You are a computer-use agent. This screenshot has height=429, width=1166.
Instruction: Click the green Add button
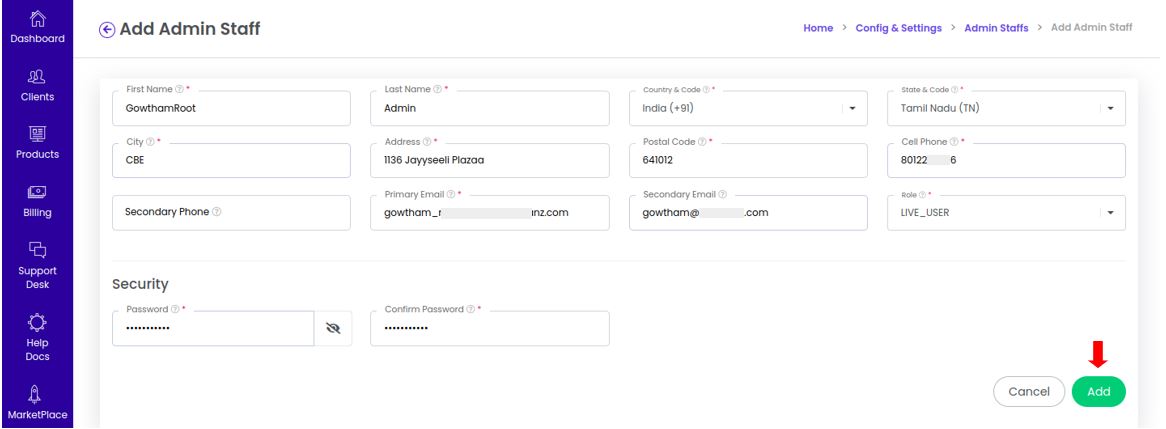tap(1098, 392)
